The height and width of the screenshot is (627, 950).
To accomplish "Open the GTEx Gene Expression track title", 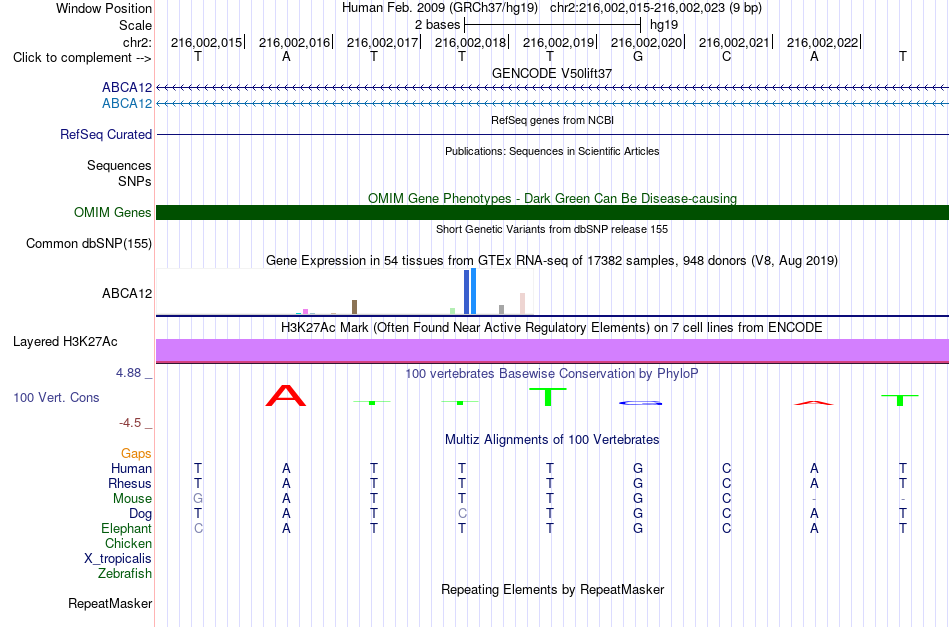I will pos(552,260).
